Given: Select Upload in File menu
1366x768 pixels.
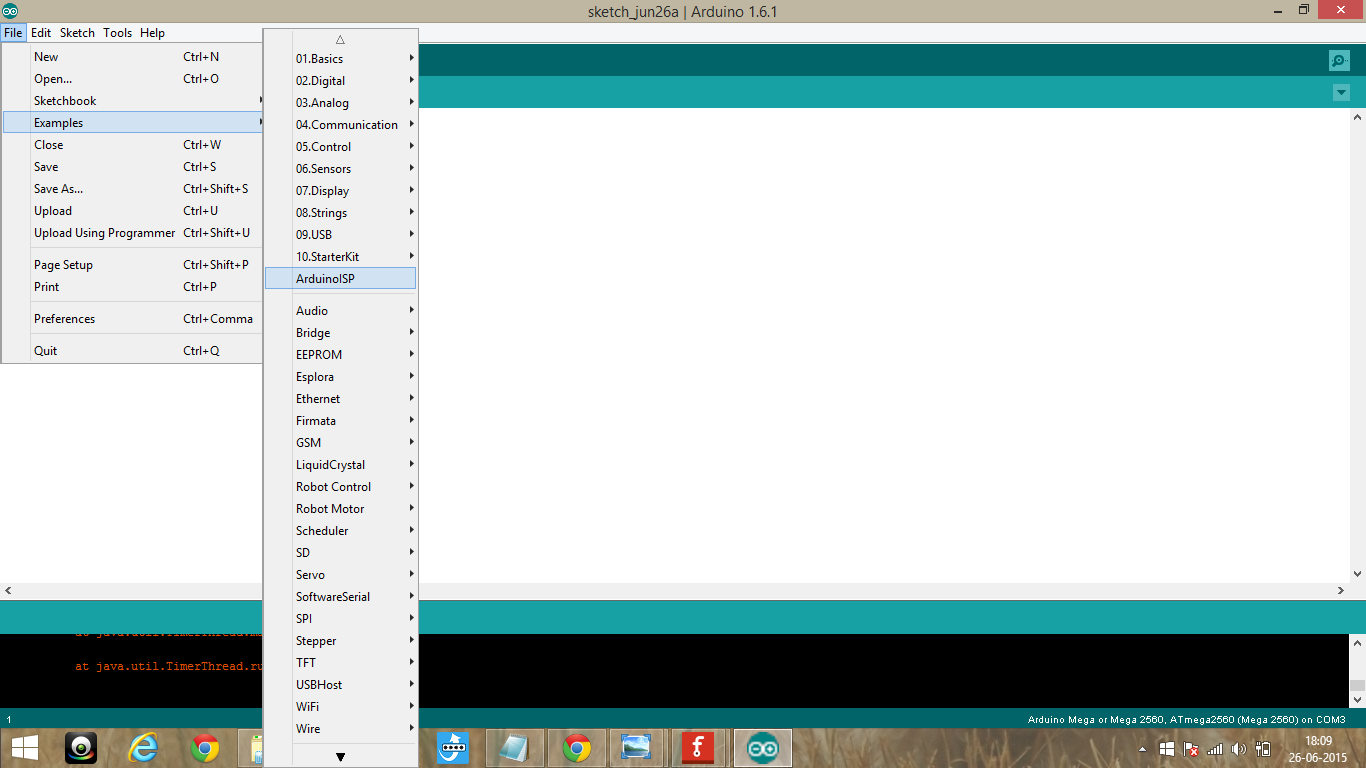Looking at the screenshot, I should click(132, 211).
